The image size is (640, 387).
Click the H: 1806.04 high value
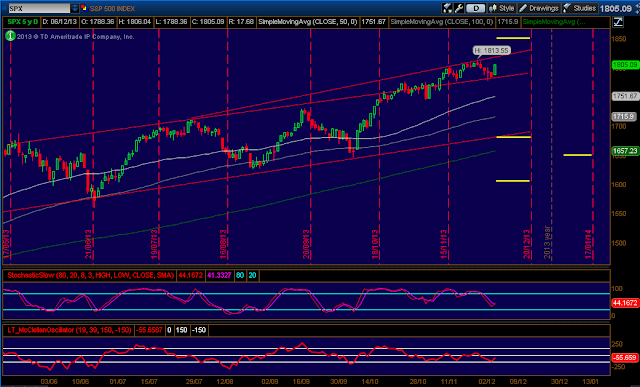(135, 22)
